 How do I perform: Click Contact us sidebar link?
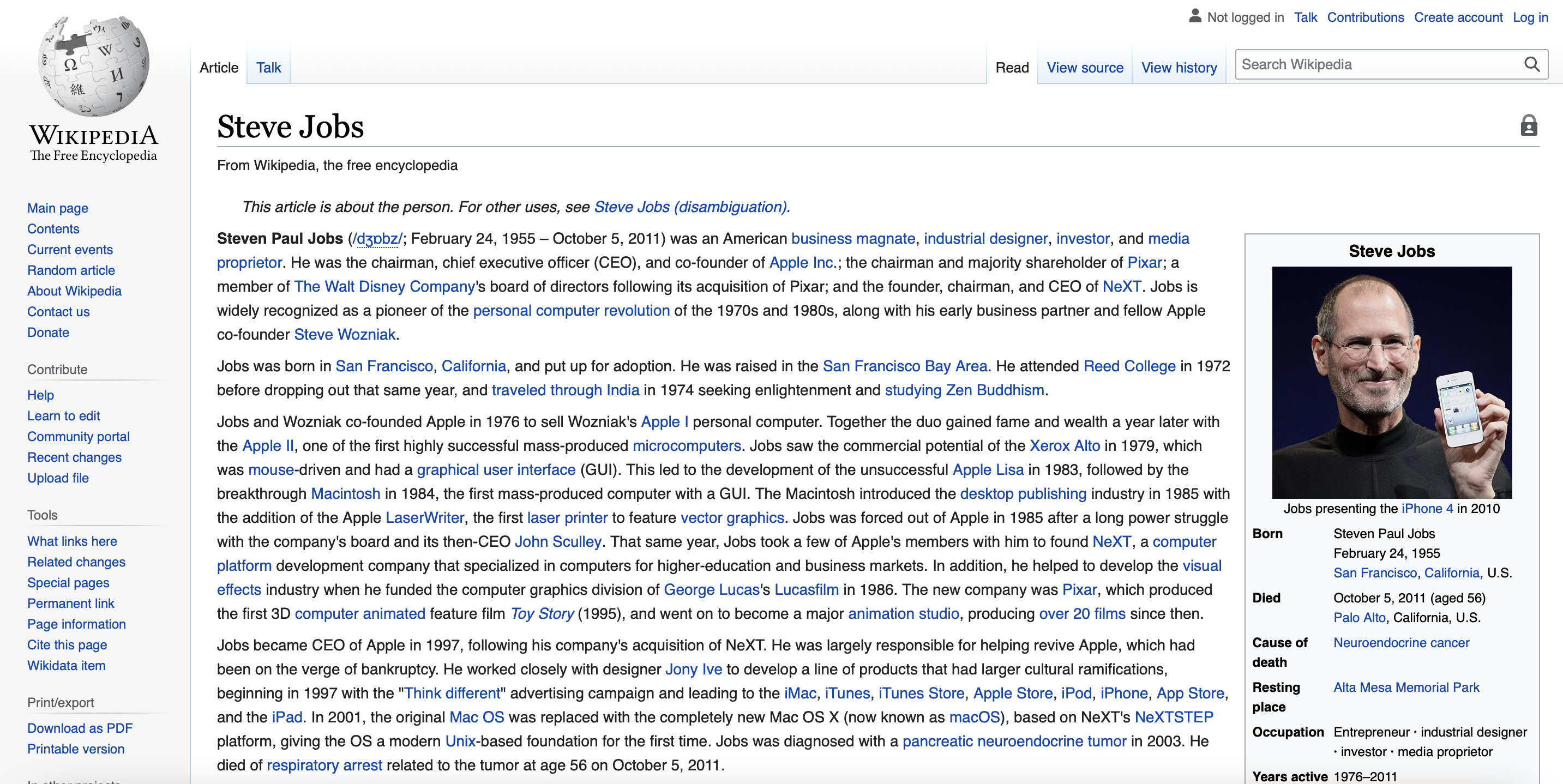point(58,311)
